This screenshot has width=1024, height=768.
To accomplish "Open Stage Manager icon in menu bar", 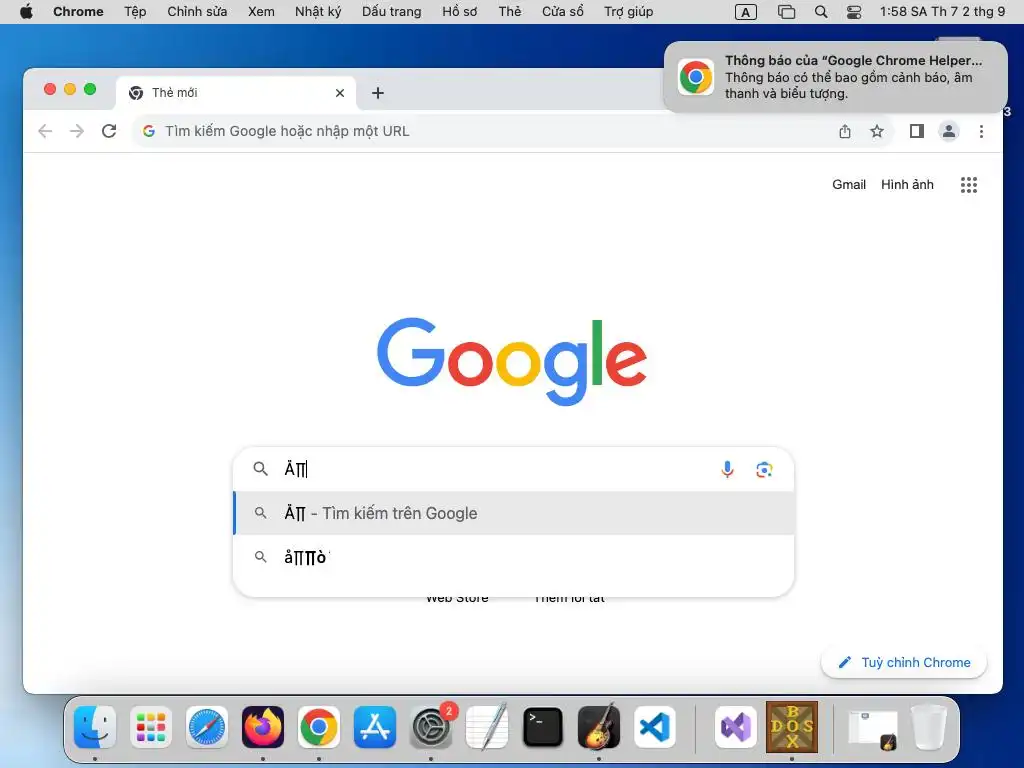I will (x=786, y=12).
